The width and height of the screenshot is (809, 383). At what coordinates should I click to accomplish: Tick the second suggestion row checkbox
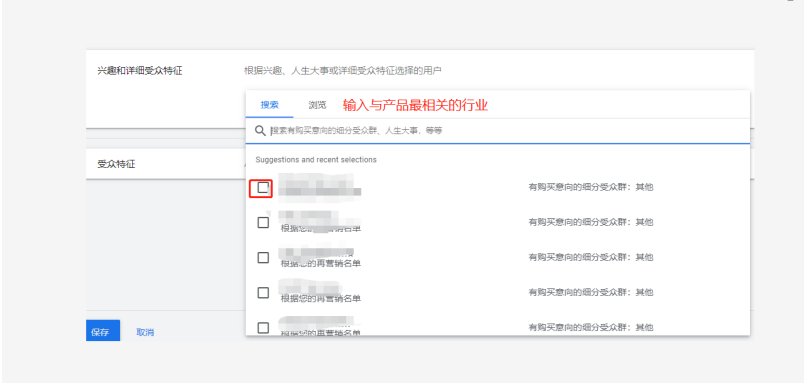(263, 222)
